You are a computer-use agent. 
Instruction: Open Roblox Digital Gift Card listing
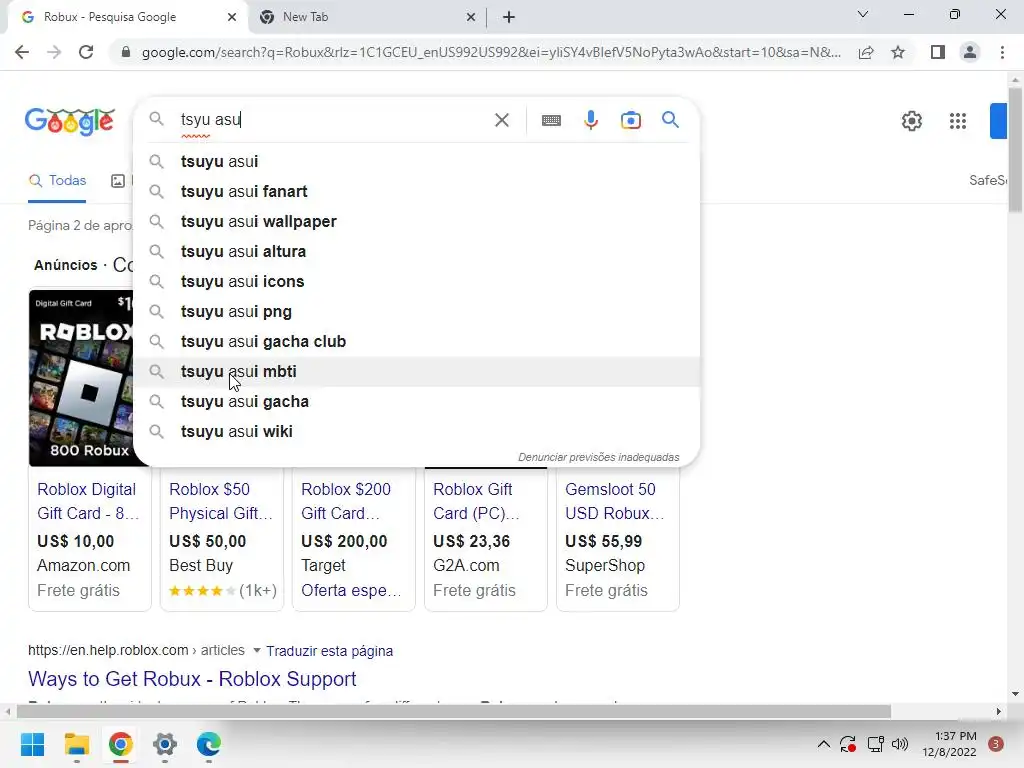[x=88, y=502]
